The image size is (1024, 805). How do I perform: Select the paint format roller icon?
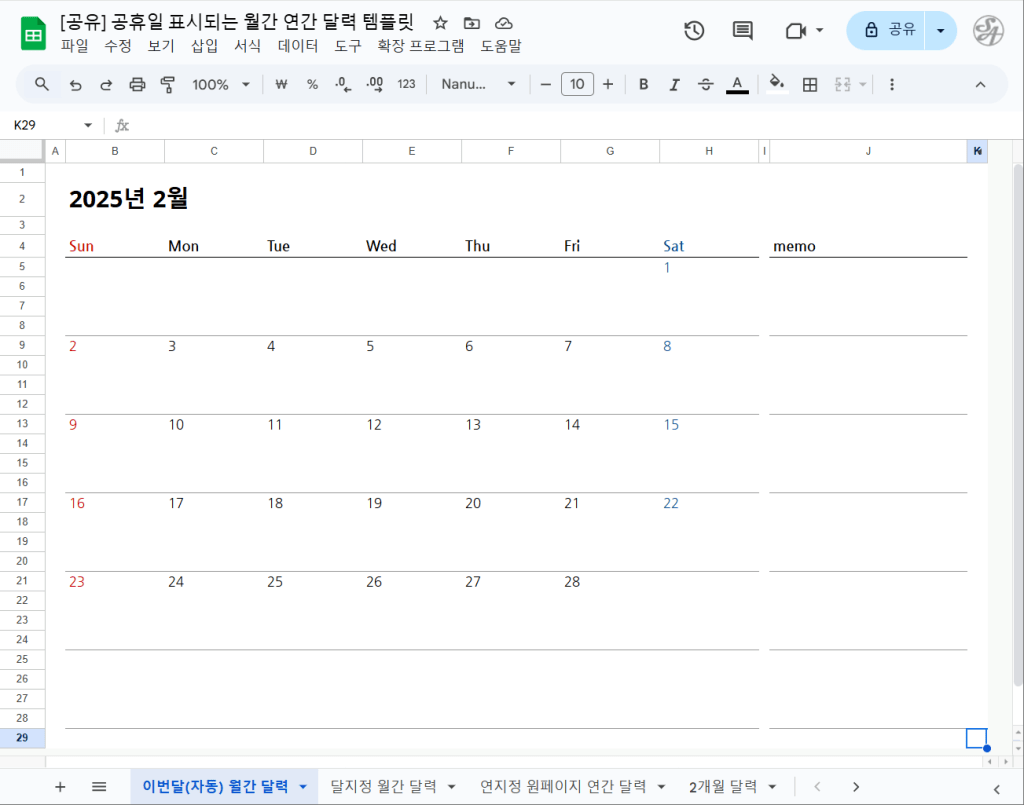click(x=168, y=85)
